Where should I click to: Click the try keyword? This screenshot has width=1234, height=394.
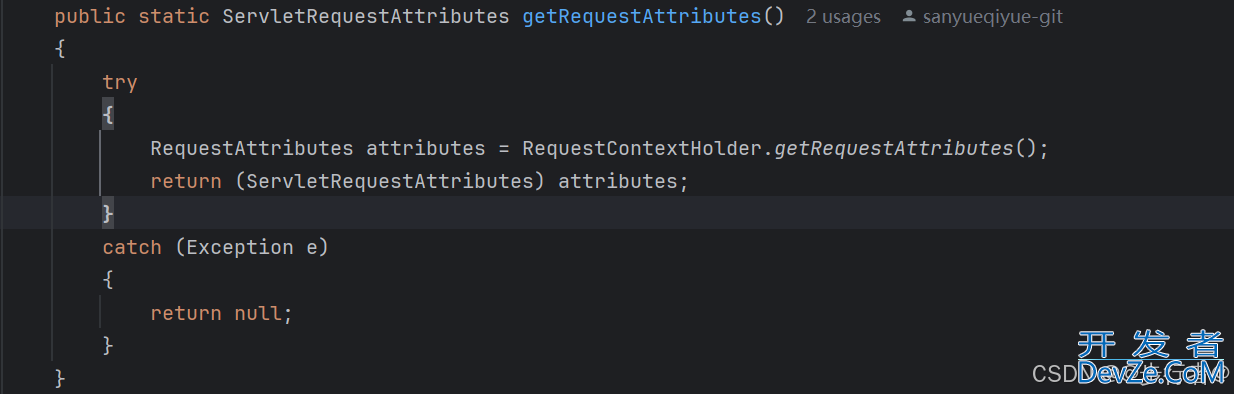(120, 83)
